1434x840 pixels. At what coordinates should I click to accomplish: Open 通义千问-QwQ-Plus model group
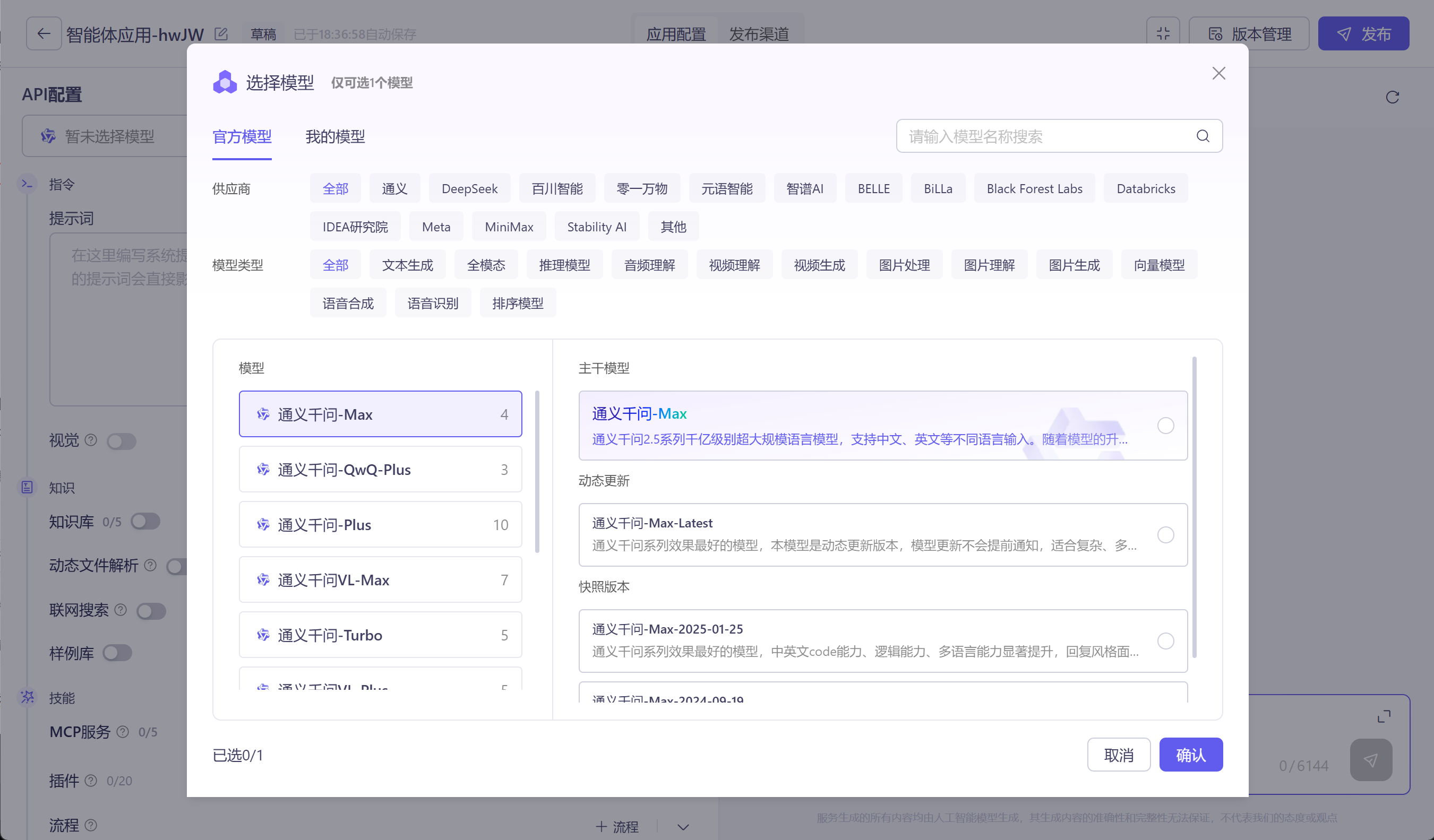[x=380, y=469]
